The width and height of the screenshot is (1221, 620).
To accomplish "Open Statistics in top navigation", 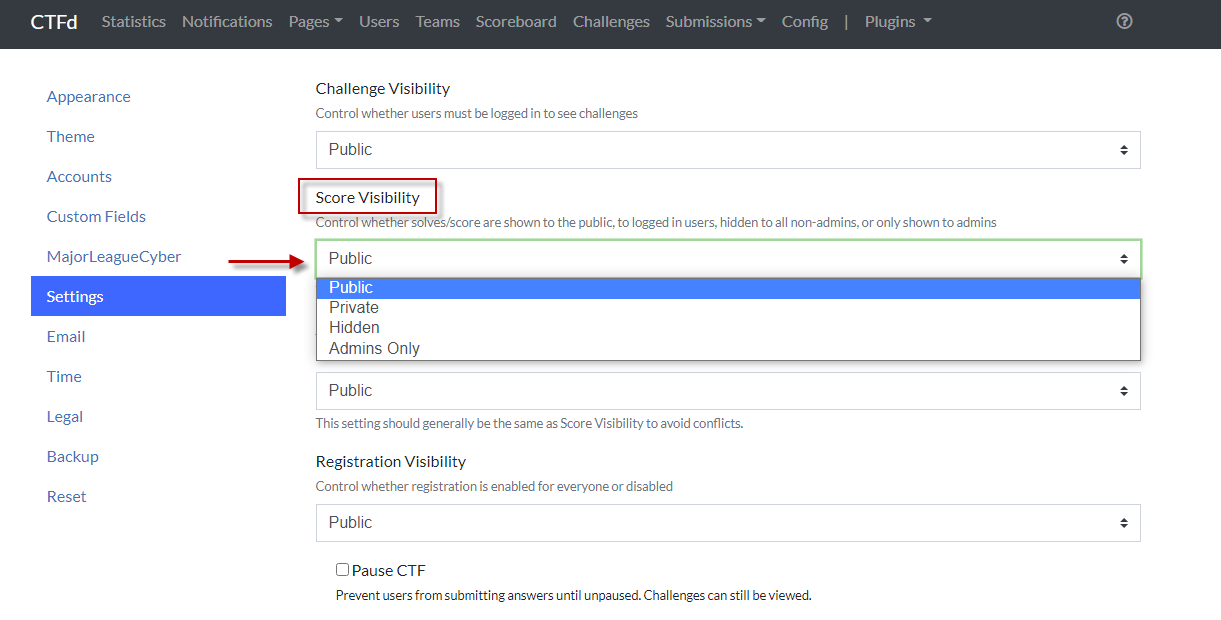I will coord(134,21).
